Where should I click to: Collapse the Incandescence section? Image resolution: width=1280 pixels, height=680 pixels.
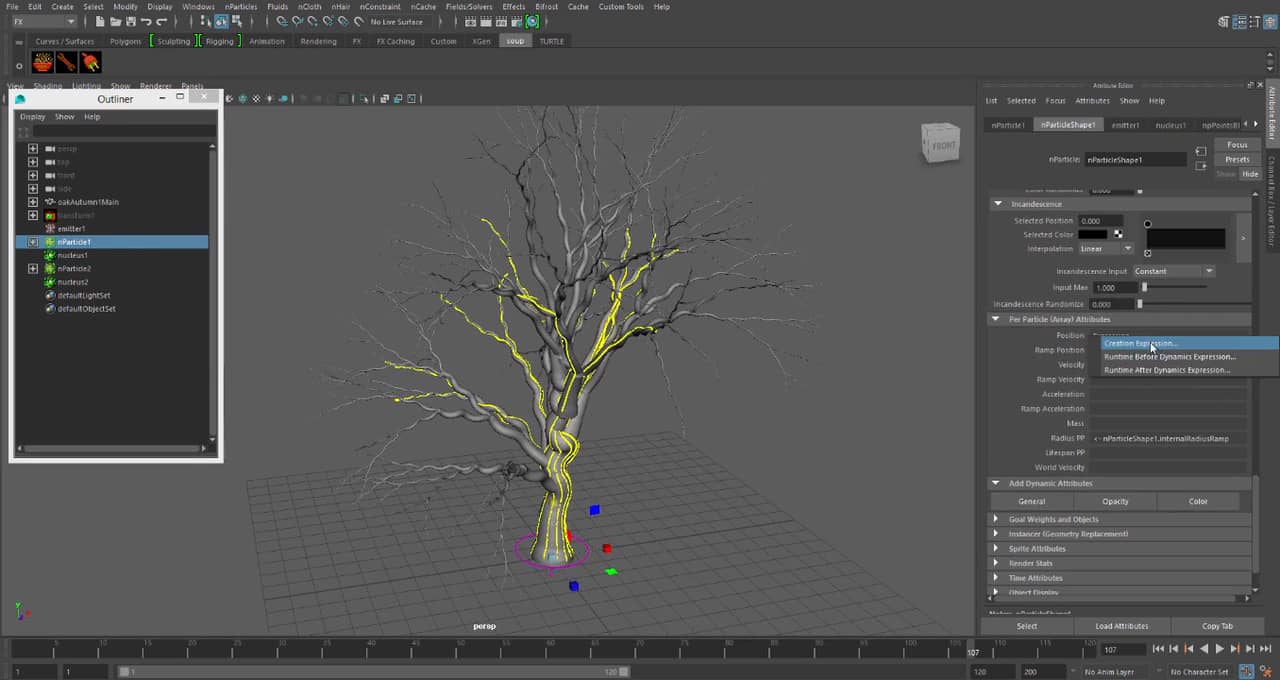997,204
